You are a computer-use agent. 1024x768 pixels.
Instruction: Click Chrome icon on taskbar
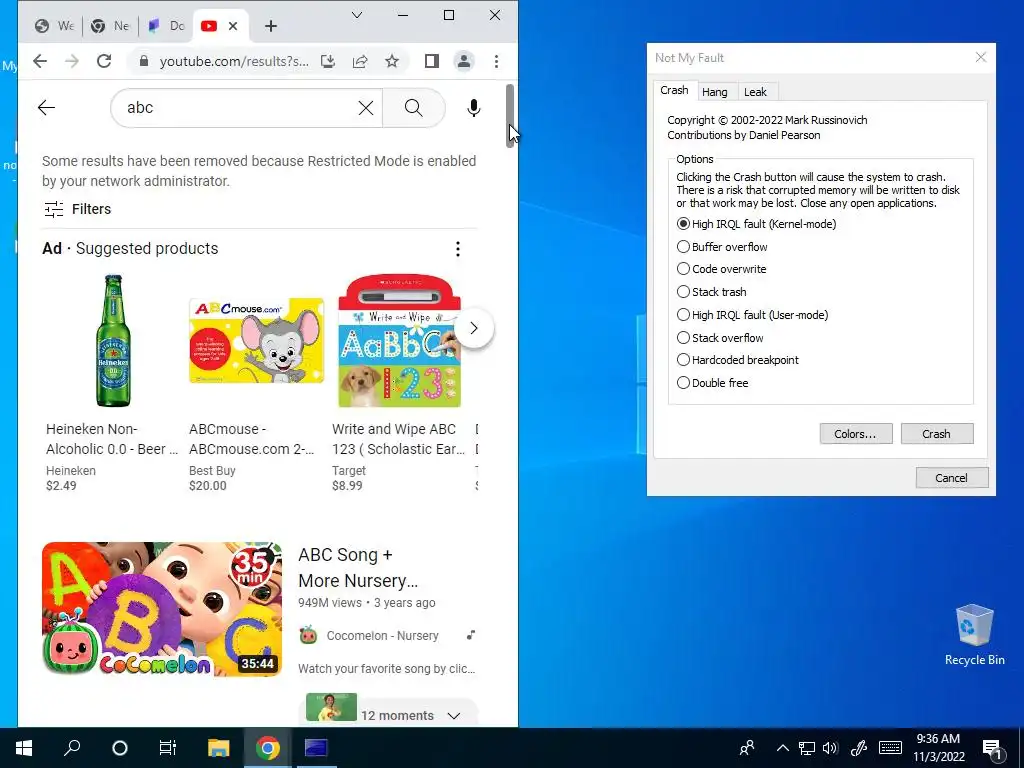267,748
